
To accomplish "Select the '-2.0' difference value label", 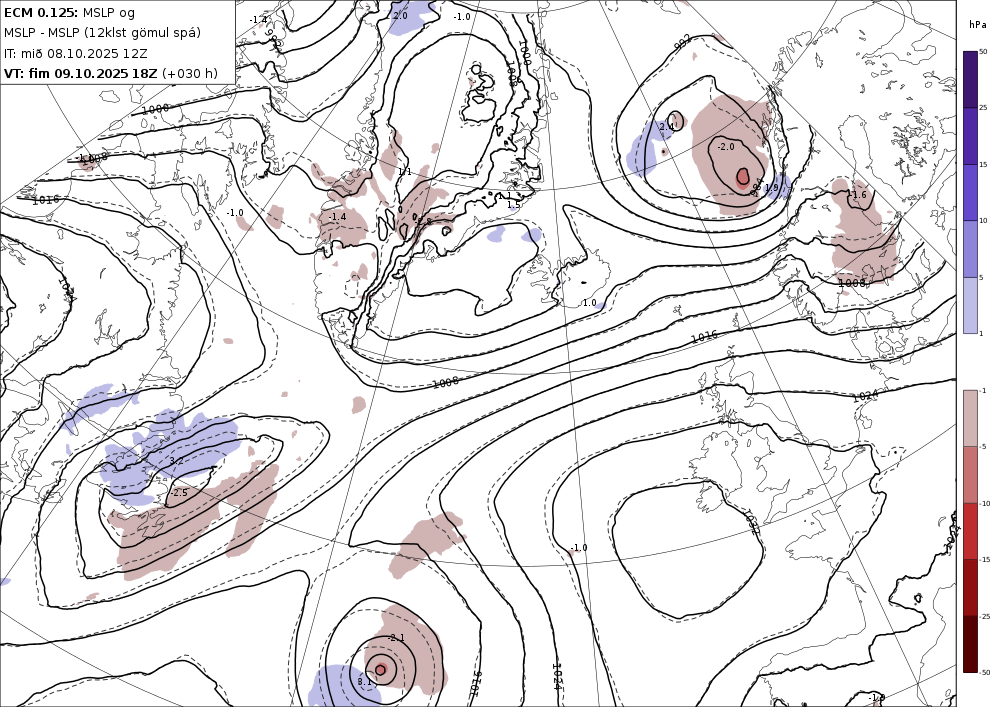I will pos(726,147).
